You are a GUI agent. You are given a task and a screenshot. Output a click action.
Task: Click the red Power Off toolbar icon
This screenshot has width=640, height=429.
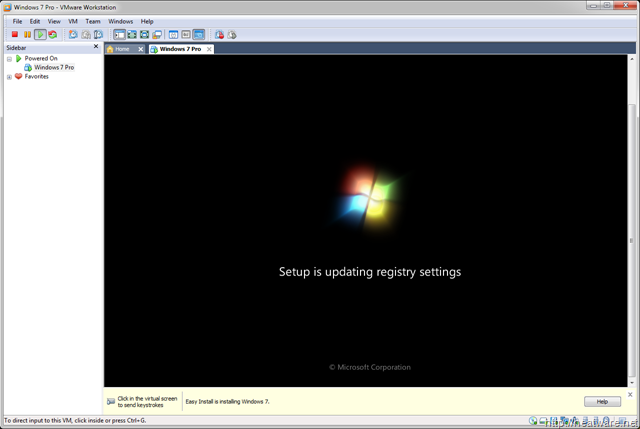point(15,35)
